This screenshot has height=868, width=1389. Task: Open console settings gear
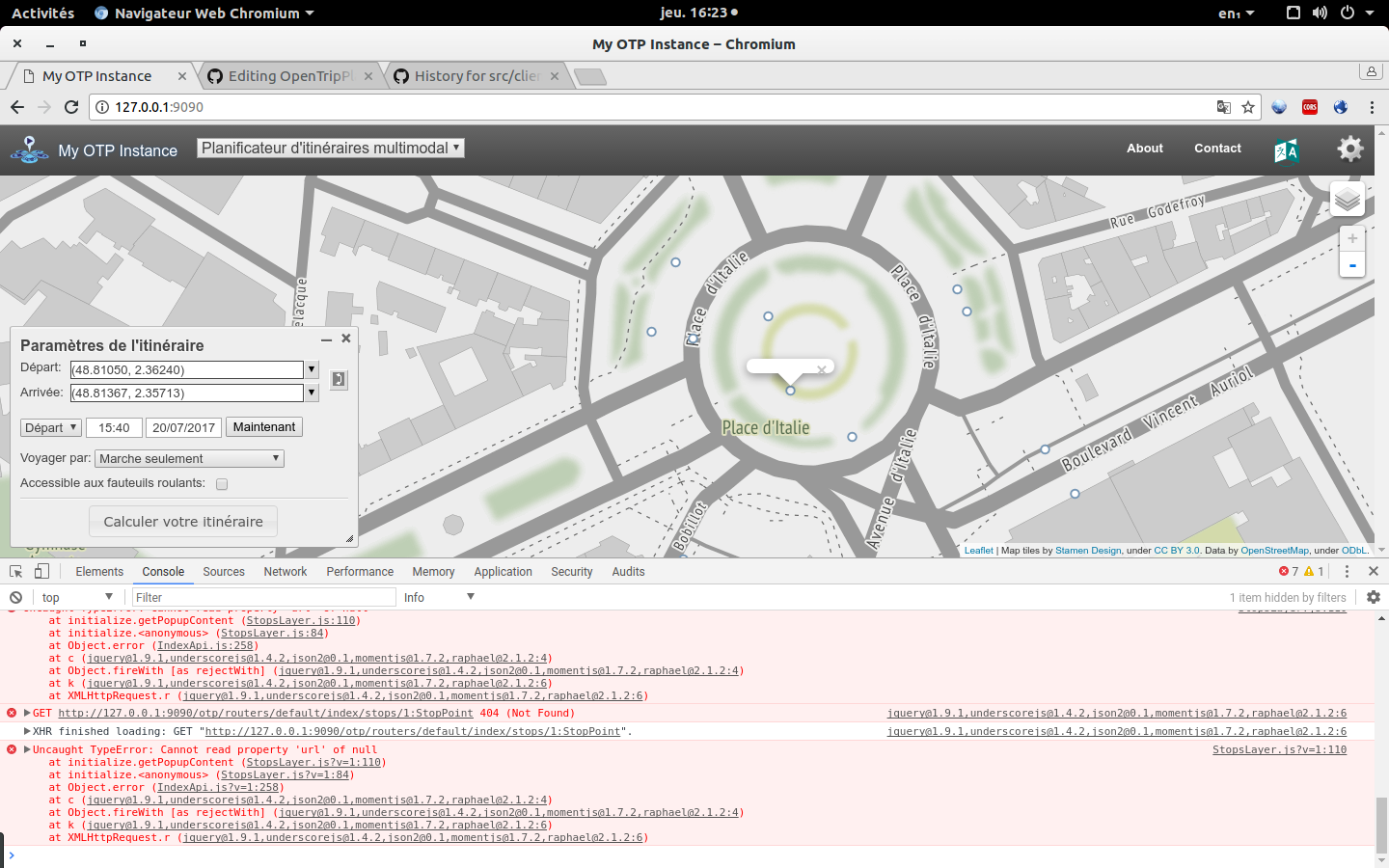pos(1374,597)
